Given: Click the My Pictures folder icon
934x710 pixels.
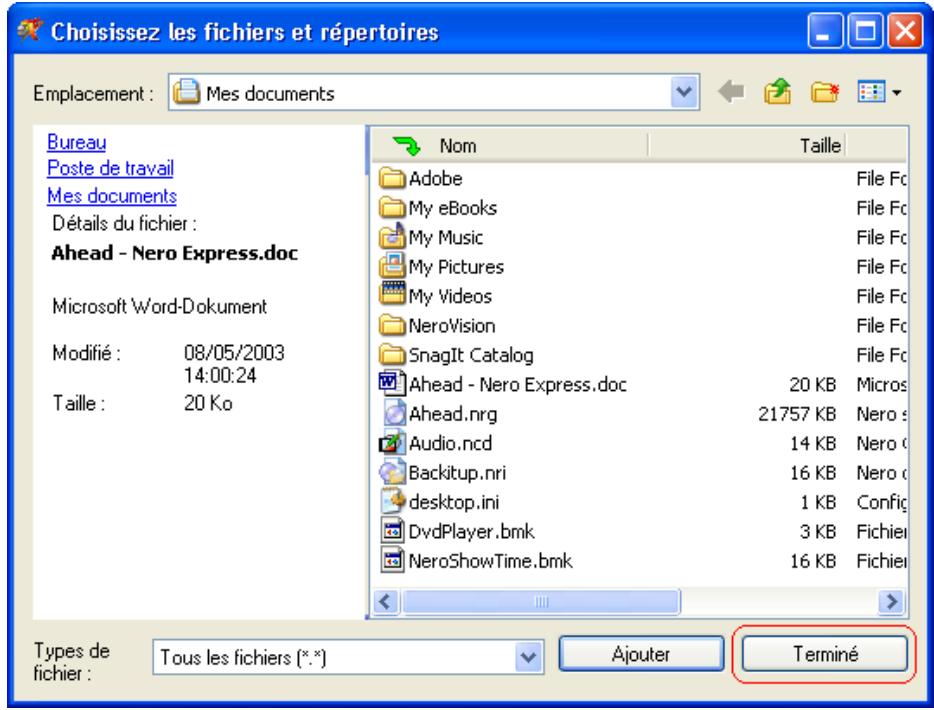Looking at the screenshot, I should 392,266.
